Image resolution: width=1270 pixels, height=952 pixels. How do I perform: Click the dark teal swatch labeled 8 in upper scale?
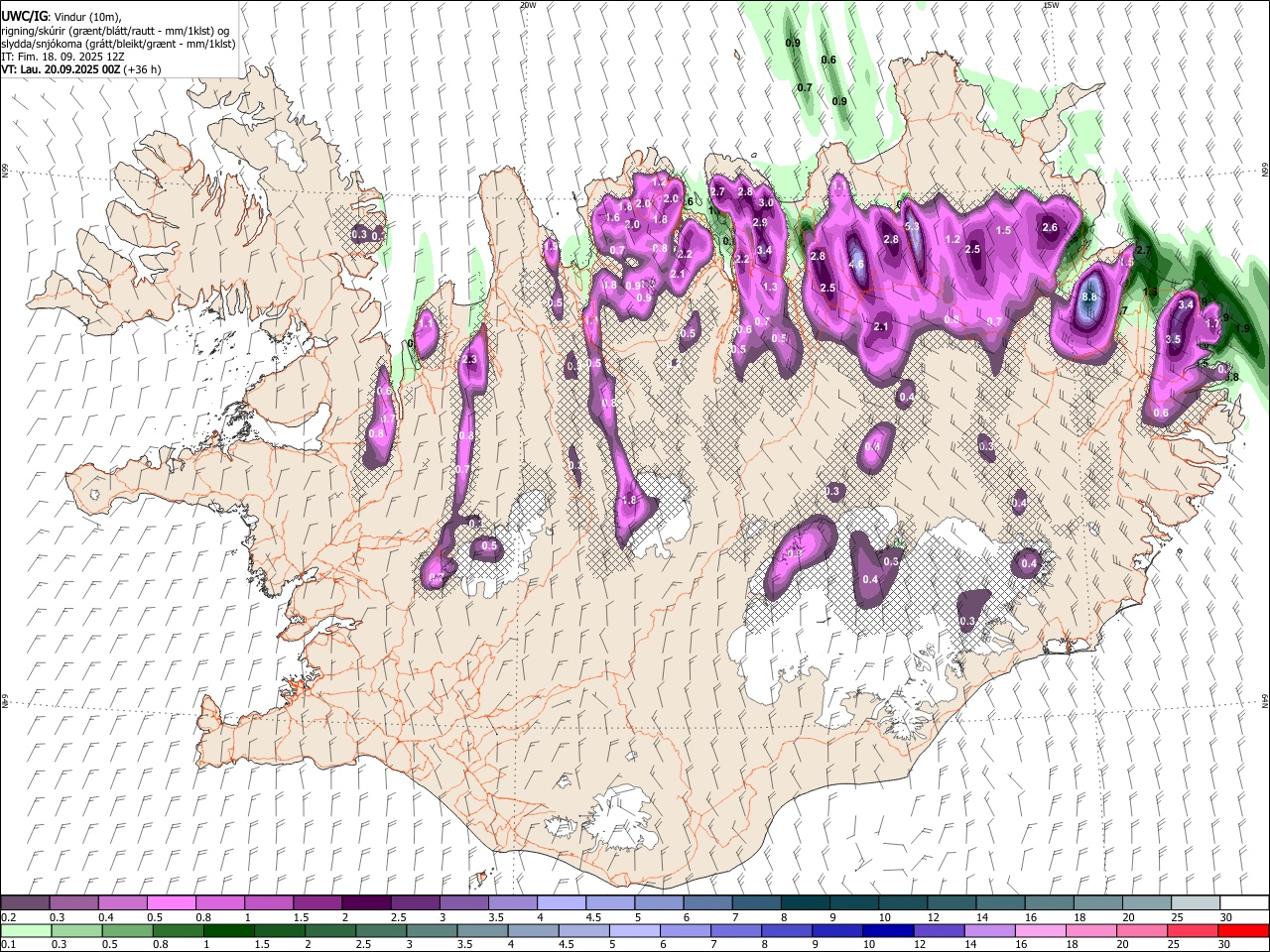point(805,902)
